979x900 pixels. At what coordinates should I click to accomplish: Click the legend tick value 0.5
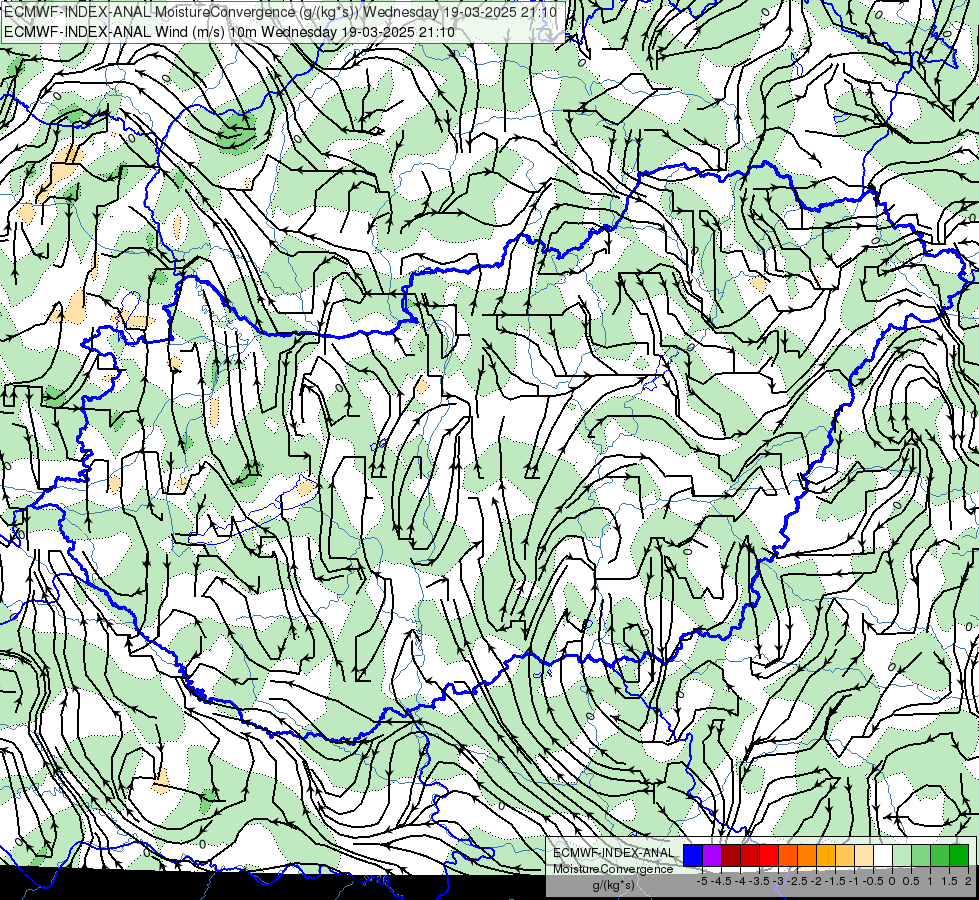[x=911, y=881]
